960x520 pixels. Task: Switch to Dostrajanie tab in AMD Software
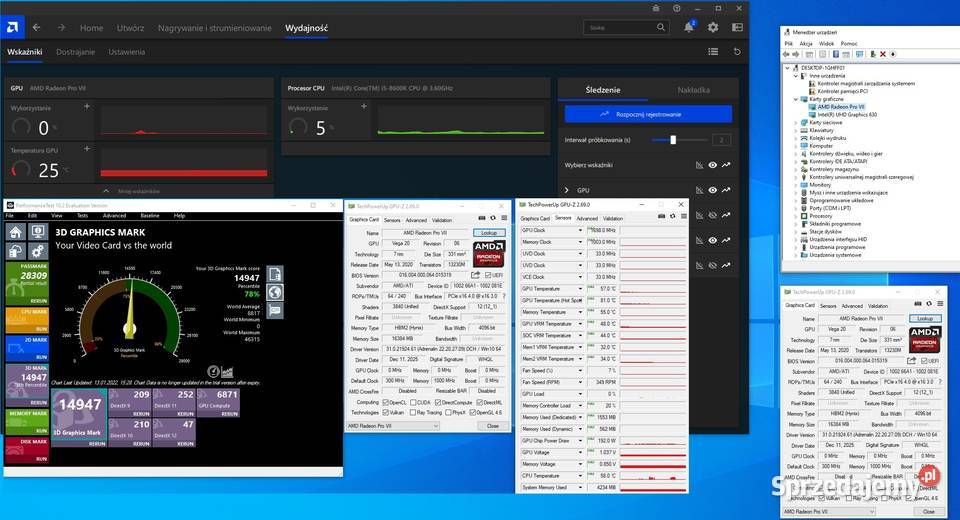click(75, 52)
